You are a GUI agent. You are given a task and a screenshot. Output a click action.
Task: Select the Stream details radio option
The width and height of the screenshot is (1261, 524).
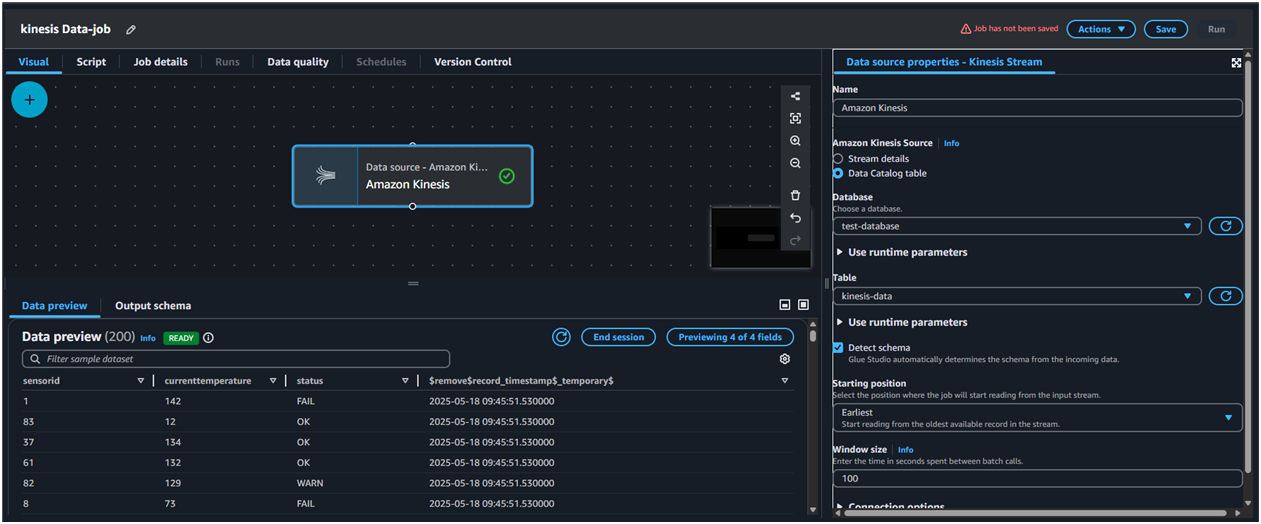838,159
